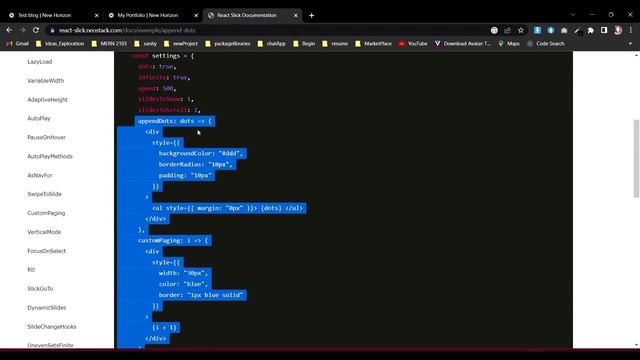Click the scrollbar up arrow
This screenshot has height=360, width=640.
point(636,55)
